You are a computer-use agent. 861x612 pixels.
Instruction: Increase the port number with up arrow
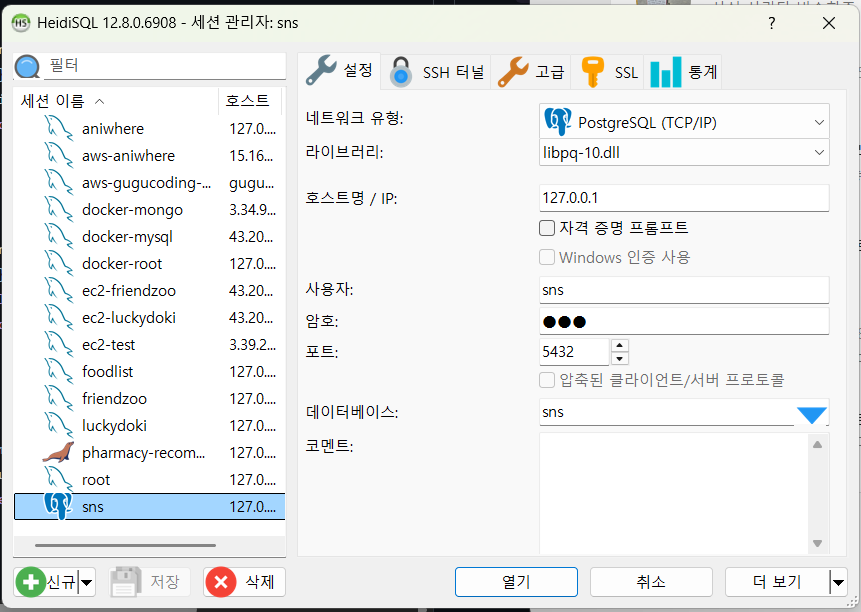click(x=619, y=345)
